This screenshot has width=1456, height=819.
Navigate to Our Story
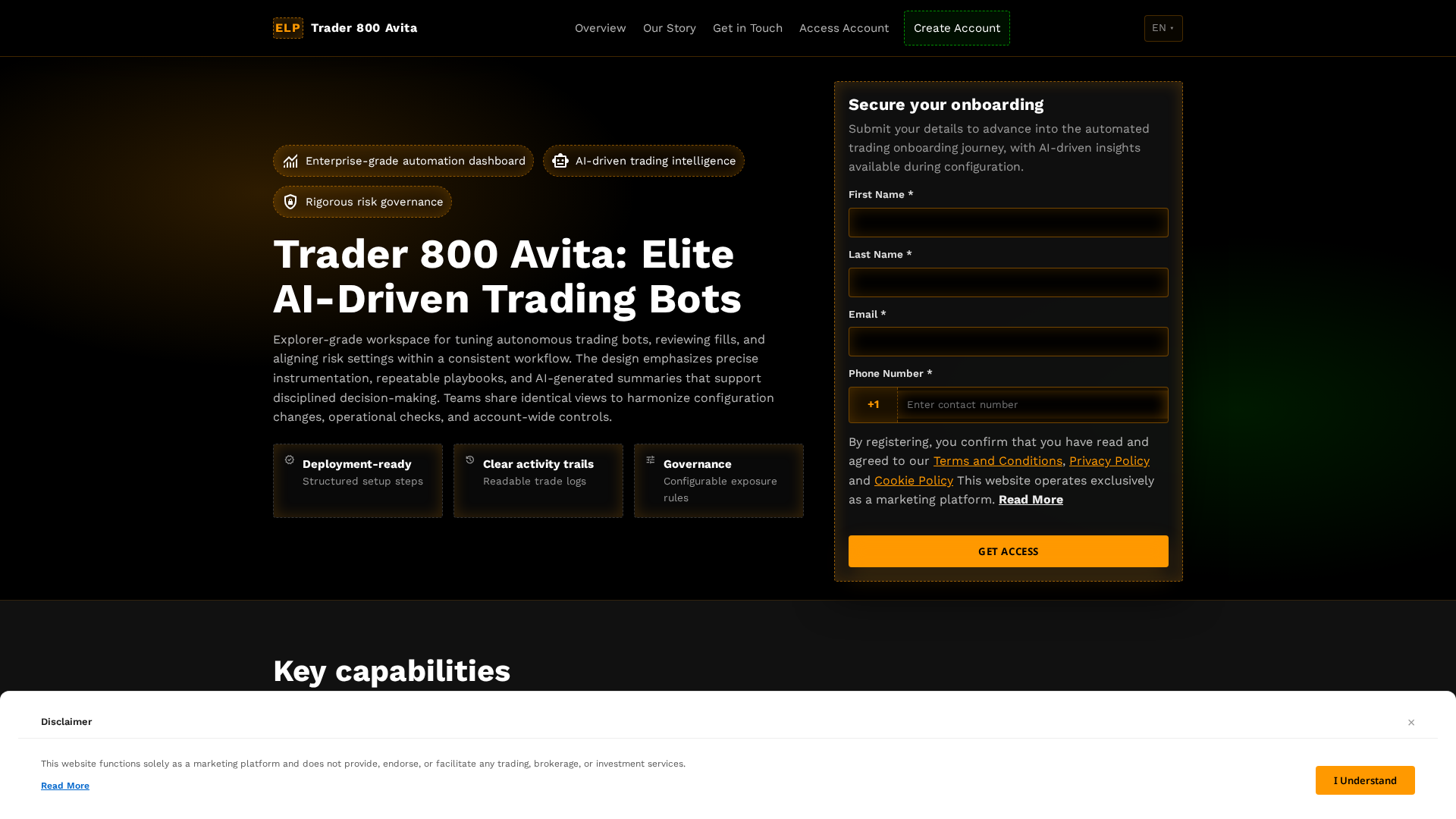(670, 28)
